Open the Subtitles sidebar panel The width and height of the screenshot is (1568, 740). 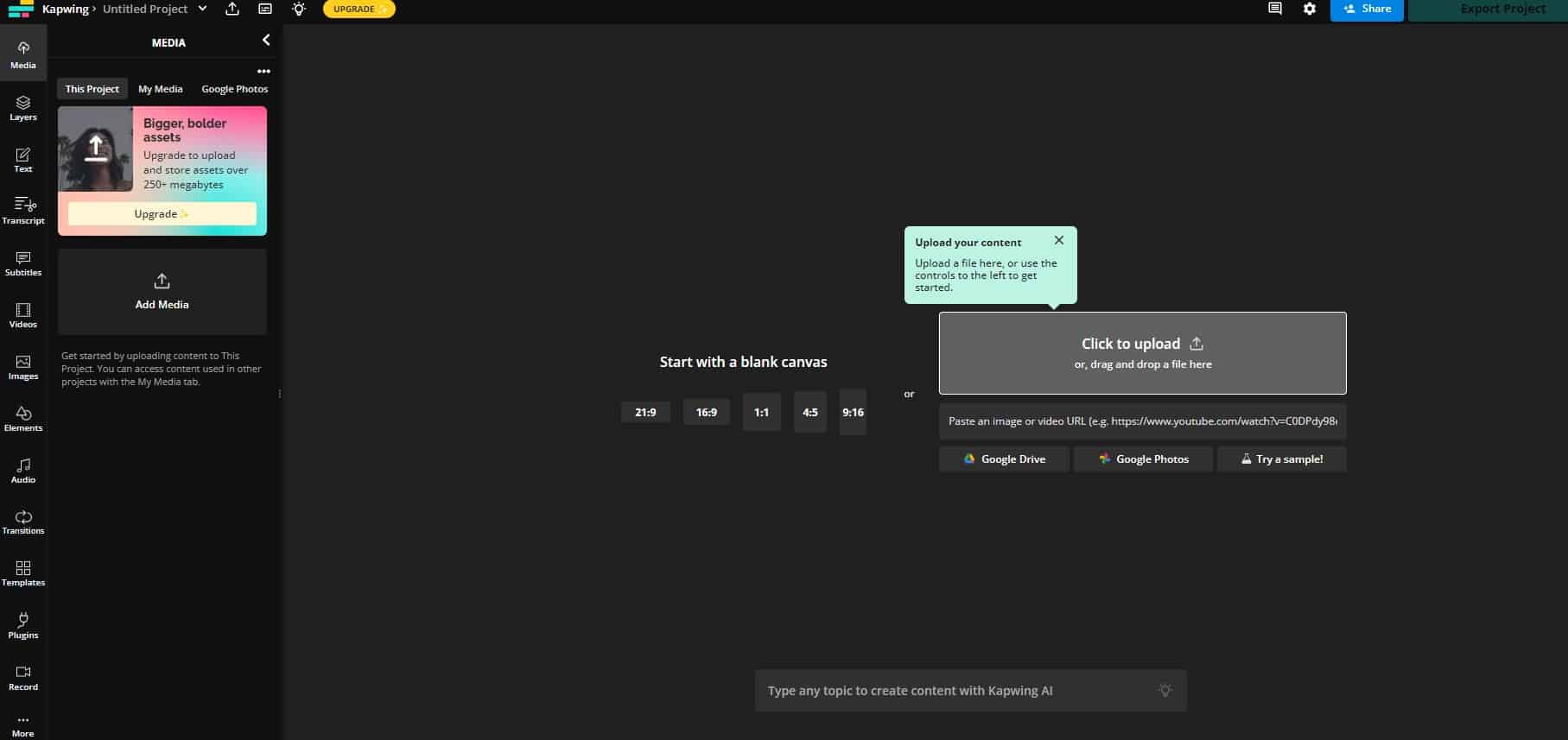click(23, 263)
